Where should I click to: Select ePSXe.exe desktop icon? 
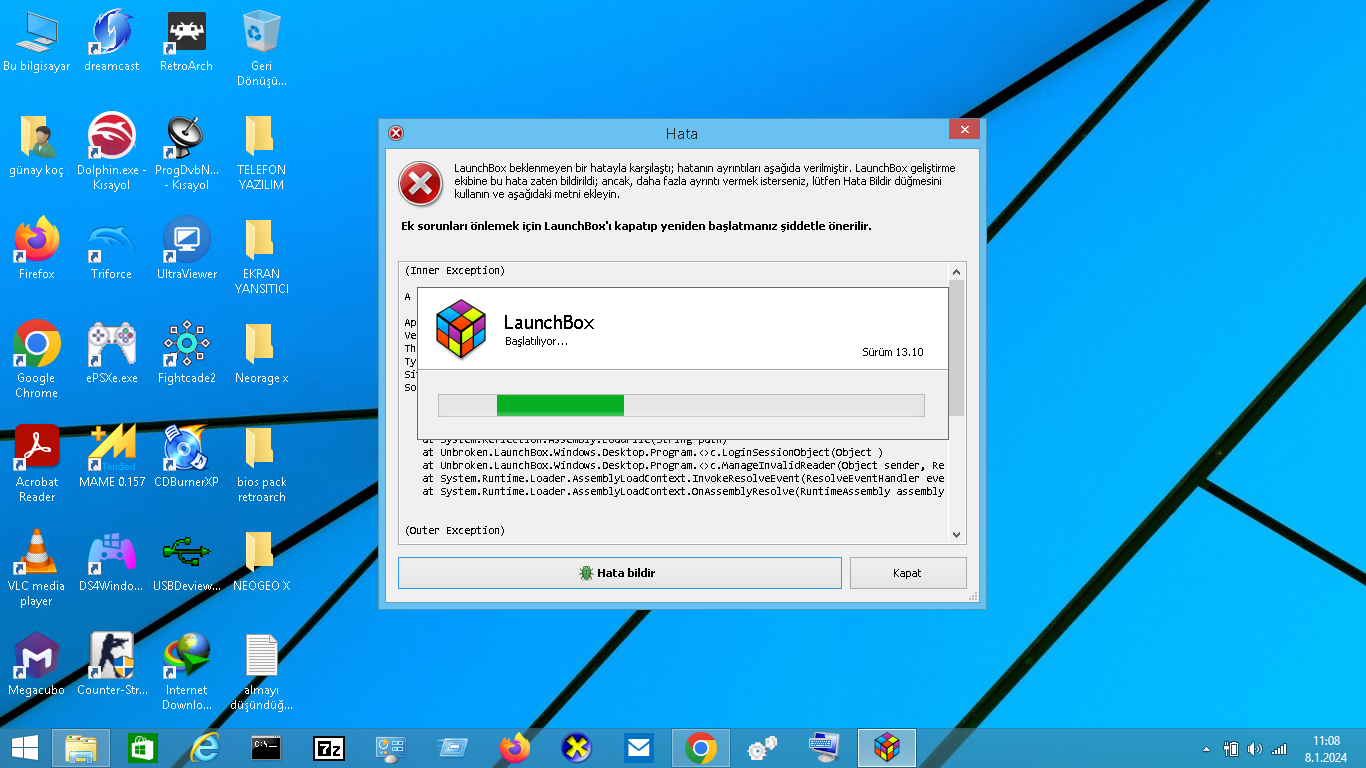point(111,352)
